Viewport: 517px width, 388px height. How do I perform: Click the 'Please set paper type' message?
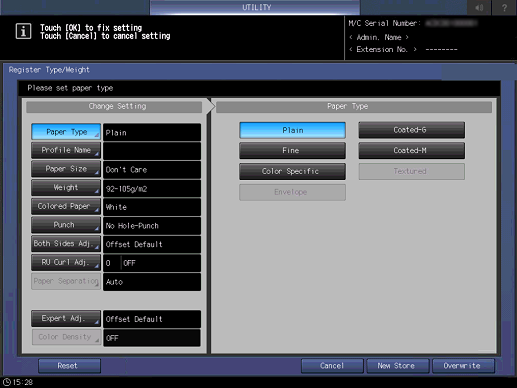point(70,88)
